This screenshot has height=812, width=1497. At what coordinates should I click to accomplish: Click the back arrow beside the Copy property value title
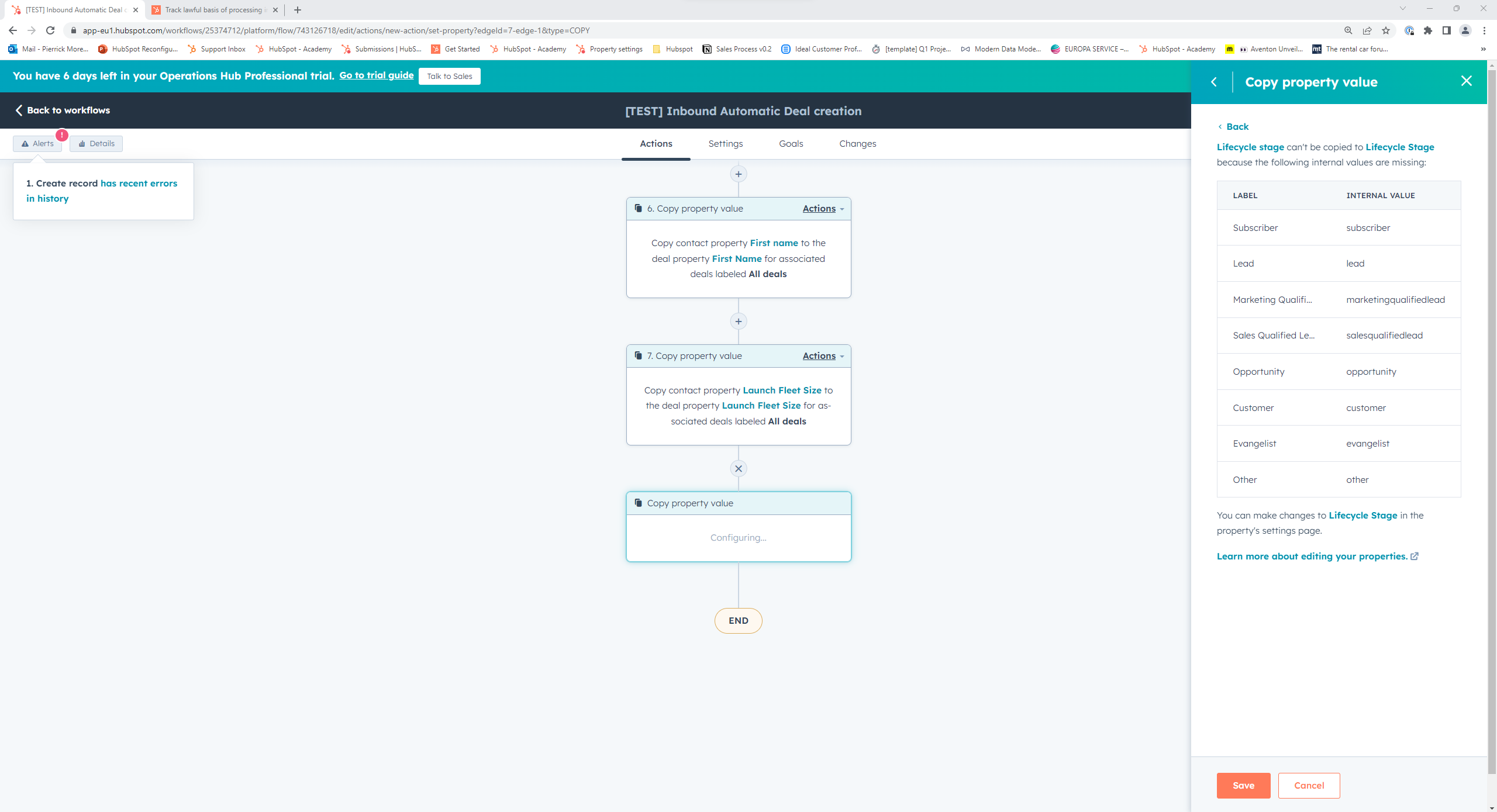1215,82
